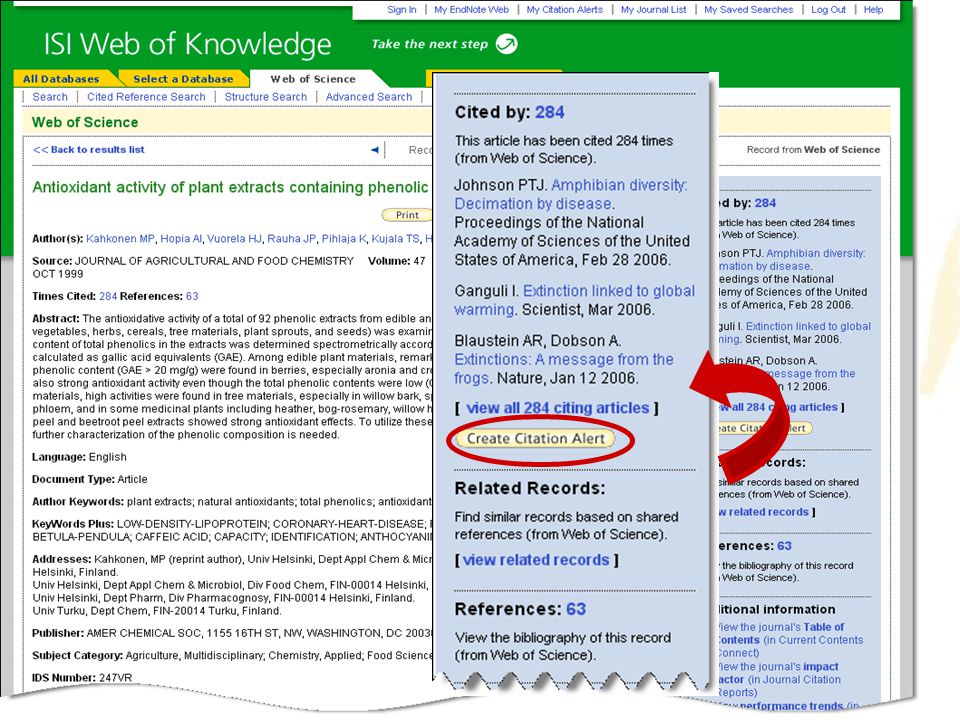
Task: Click the 63 link in right sidebar References heading
Action: pos(784,546)
